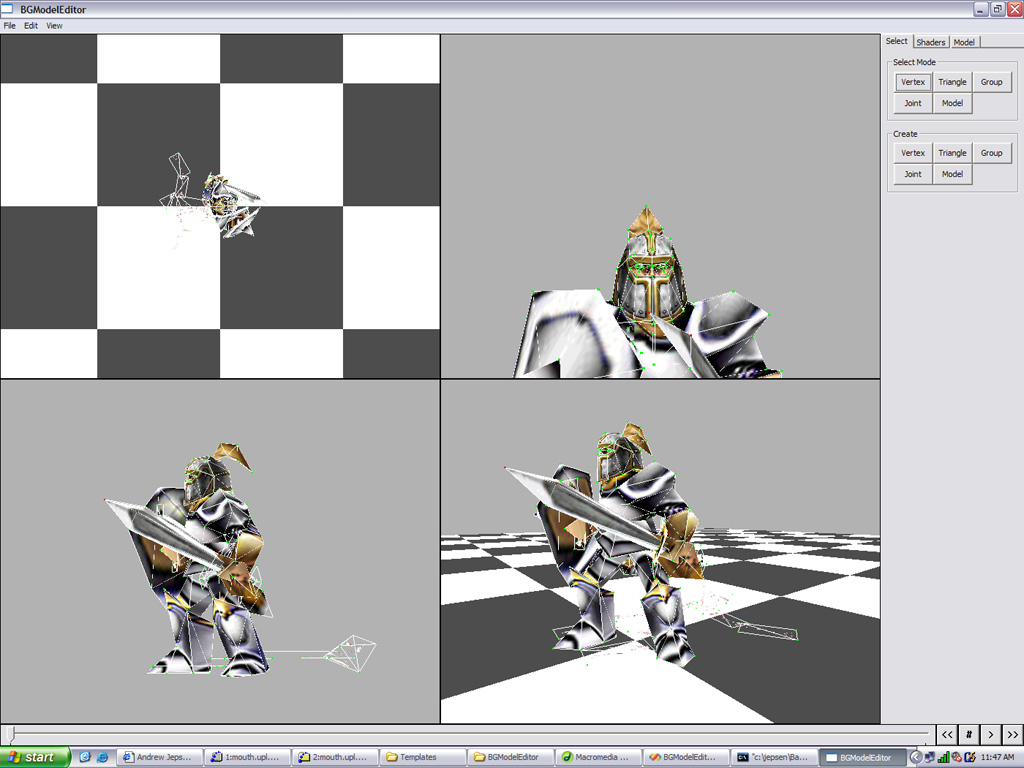Set Select Mode to Triangle
The height and width of the screenshot is (768, 1024).
point(952,82)
